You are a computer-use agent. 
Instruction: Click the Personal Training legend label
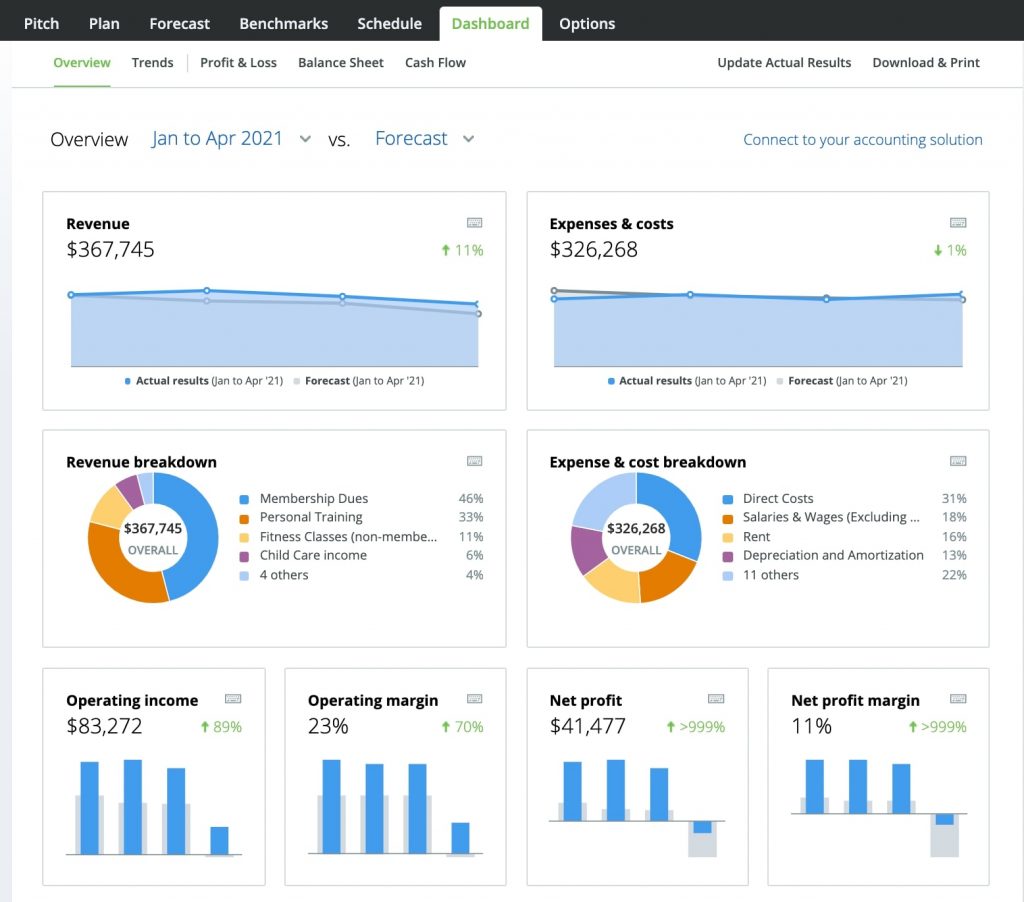pos(311,517)
